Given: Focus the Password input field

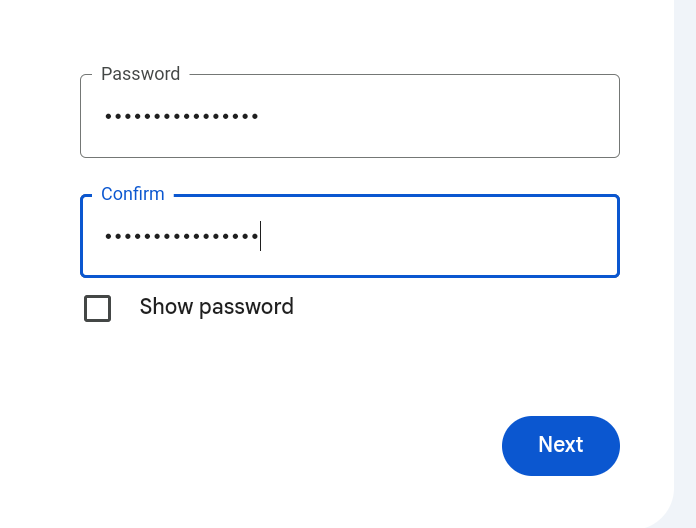Looking at the screenshot, I should point(350,117).
